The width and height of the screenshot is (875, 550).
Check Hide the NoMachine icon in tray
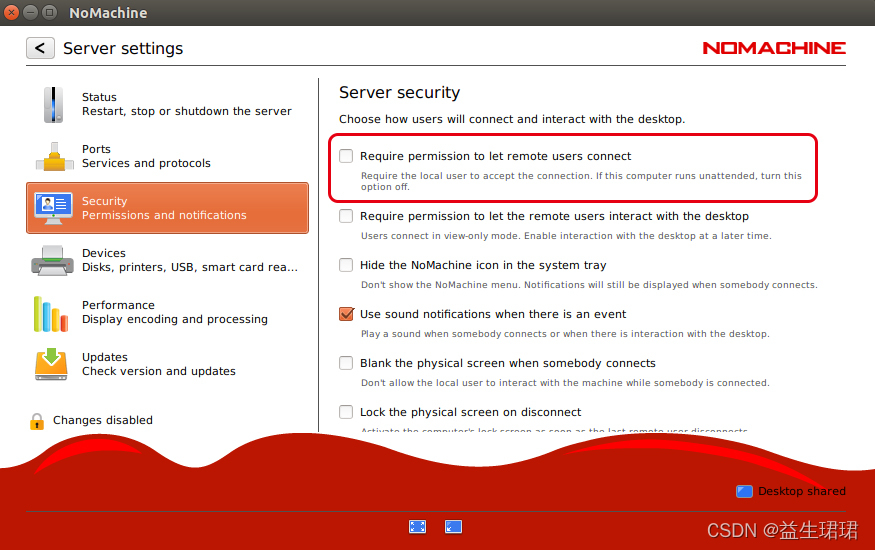click(x=346, y=265)
